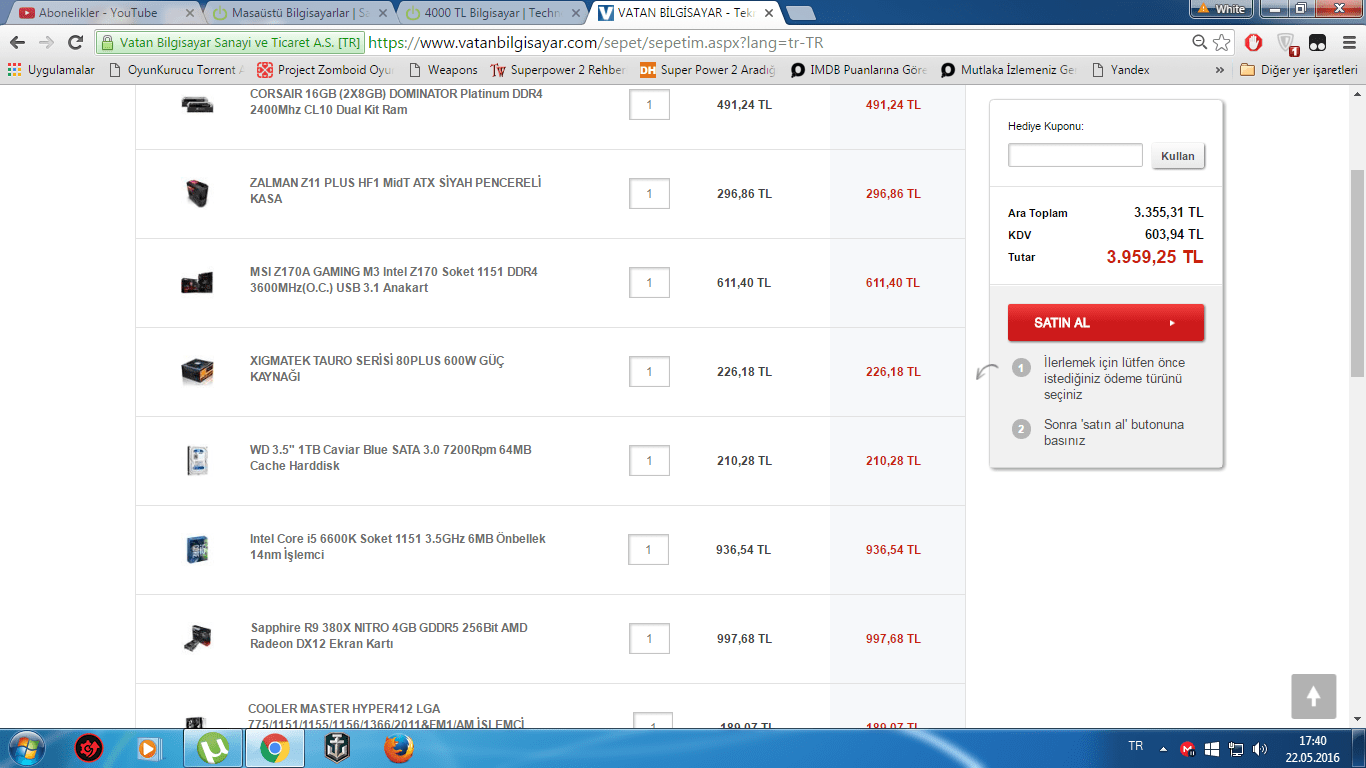Viewport: 1366px width, 768px height.
Task: Launch World of Warships from taskbar
Action: click(x=337, y=748)
